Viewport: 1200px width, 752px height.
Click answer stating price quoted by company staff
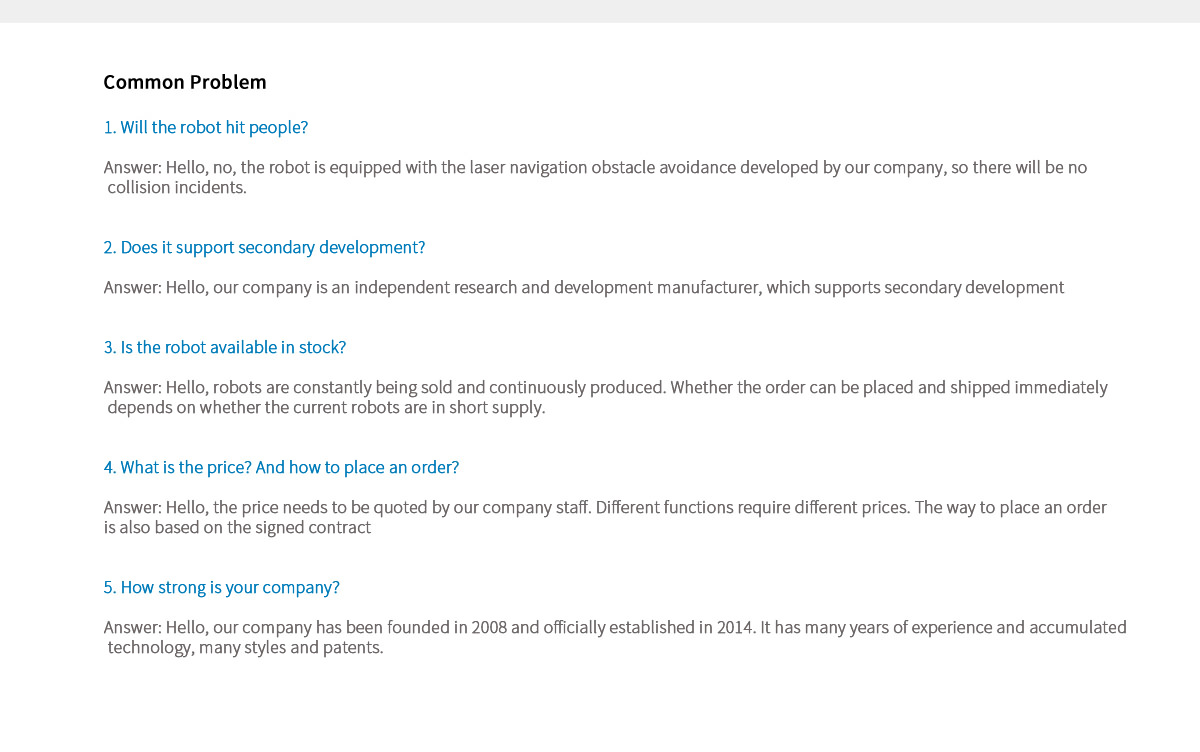click(x=605, y=508)
